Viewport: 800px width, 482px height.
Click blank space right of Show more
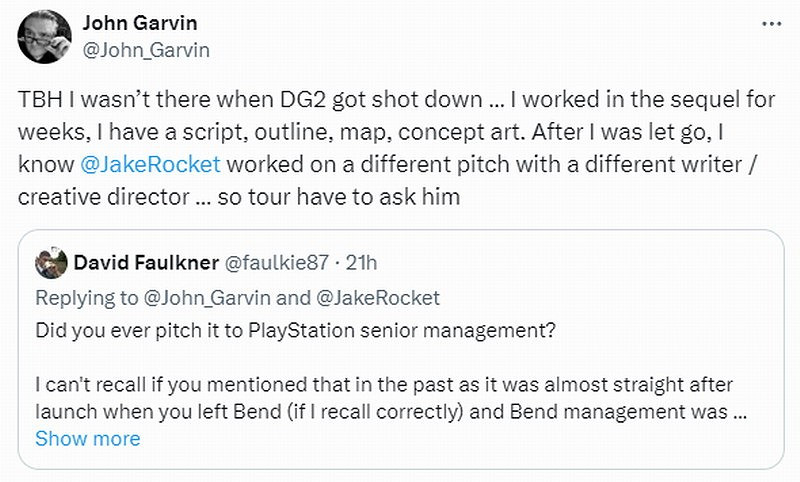click(450, 439)
